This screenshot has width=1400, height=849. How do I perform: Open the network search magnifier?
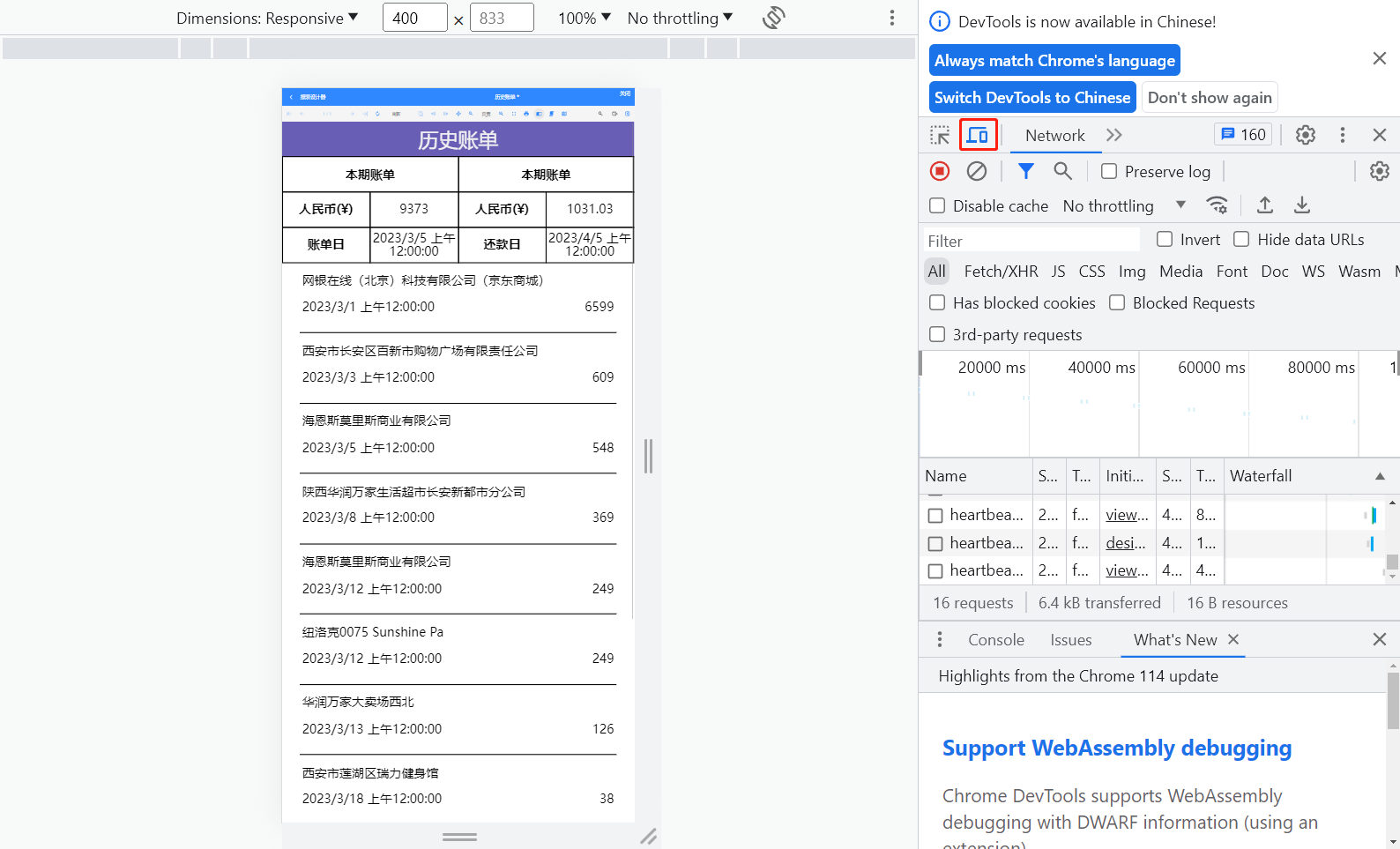tap(1063, 171)
